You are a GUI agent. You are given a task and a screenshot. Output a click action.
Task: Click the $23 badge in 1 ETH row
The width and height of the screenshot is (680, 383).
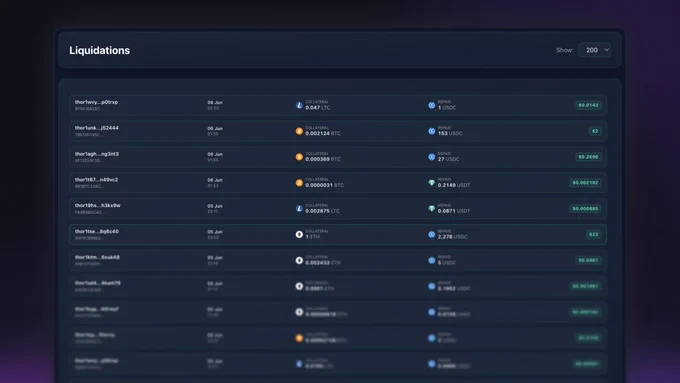(594, 235)
